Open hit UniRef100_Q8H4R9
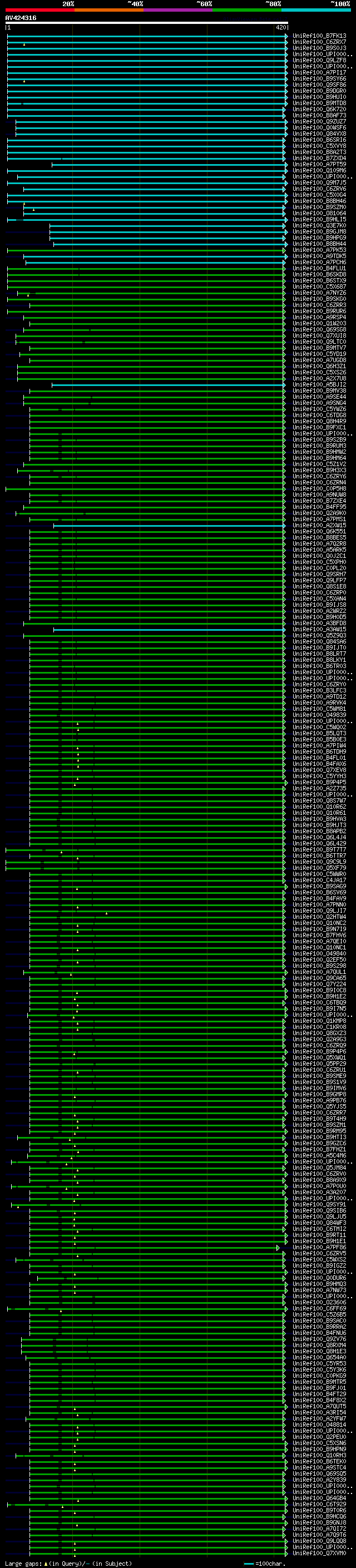This screenshot has width=356, height=1568. coord(319,421)
